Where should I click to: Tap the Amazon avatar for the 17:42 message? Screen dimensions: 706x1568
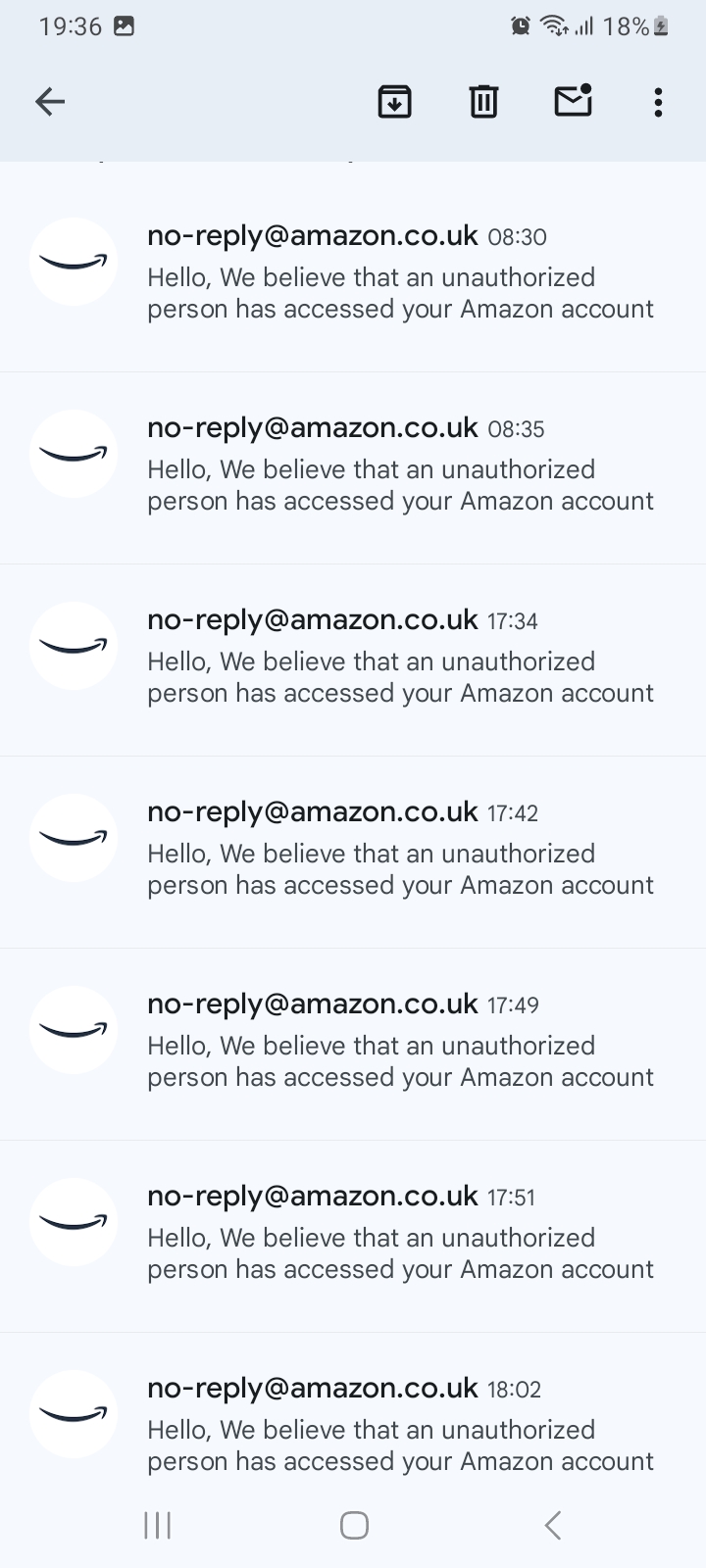click(74, 838)
